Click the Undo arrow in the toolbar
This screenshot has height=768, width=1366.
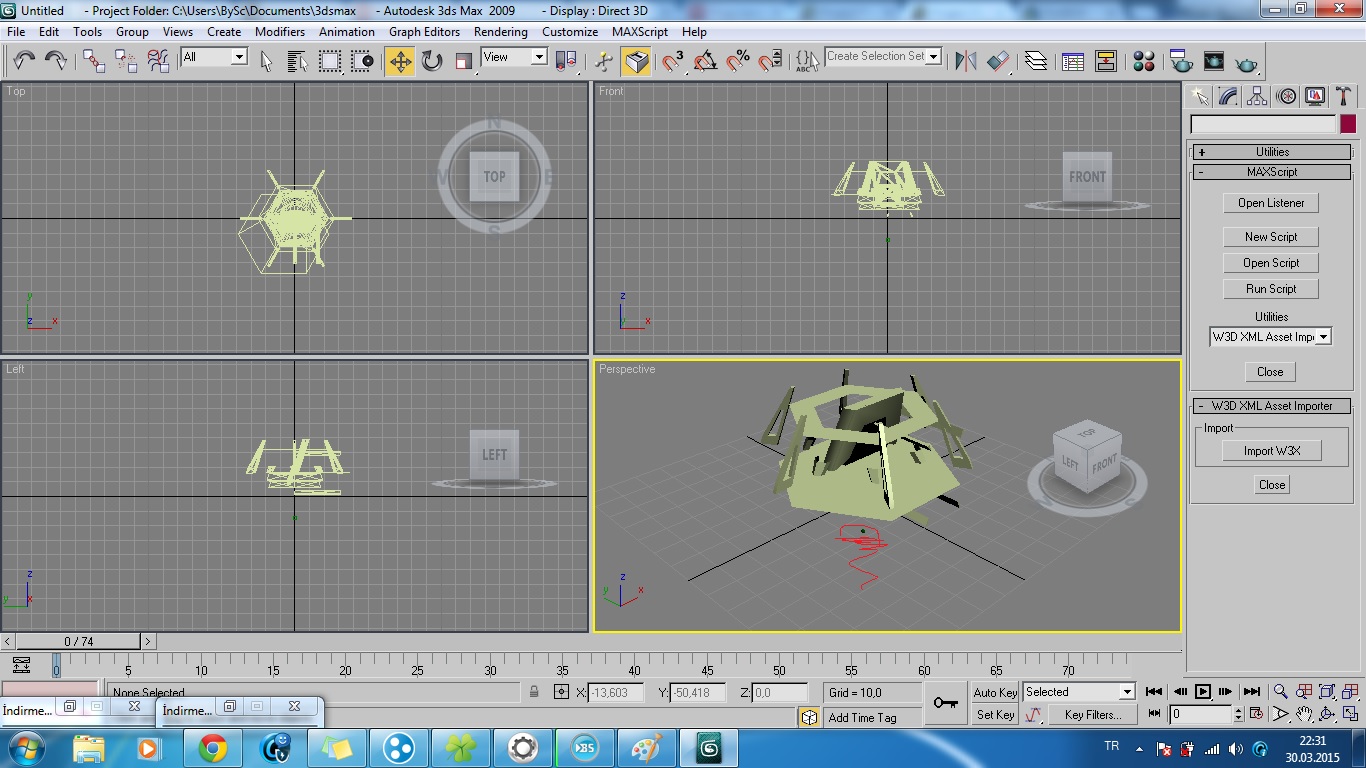click(x=24, y=61)
